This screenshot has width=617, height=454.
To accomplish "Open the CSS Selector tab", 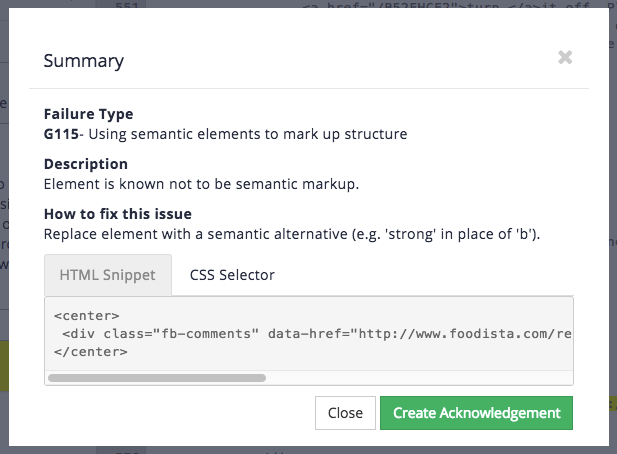I will [x=232, y=274].
